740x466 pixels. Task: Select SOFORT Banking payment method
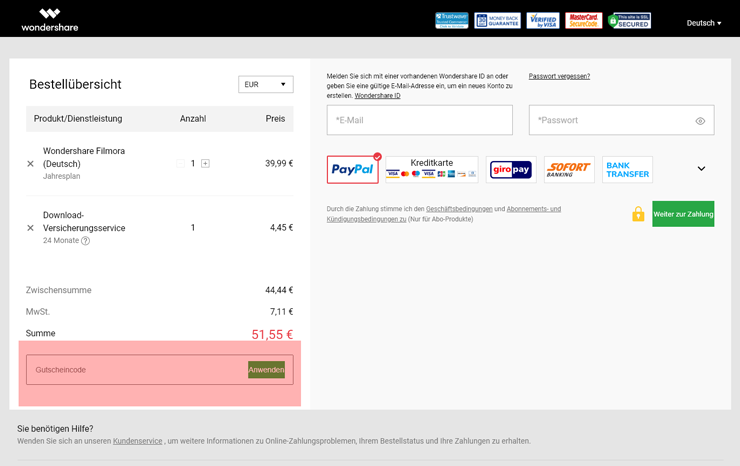[x=569, y=169]
